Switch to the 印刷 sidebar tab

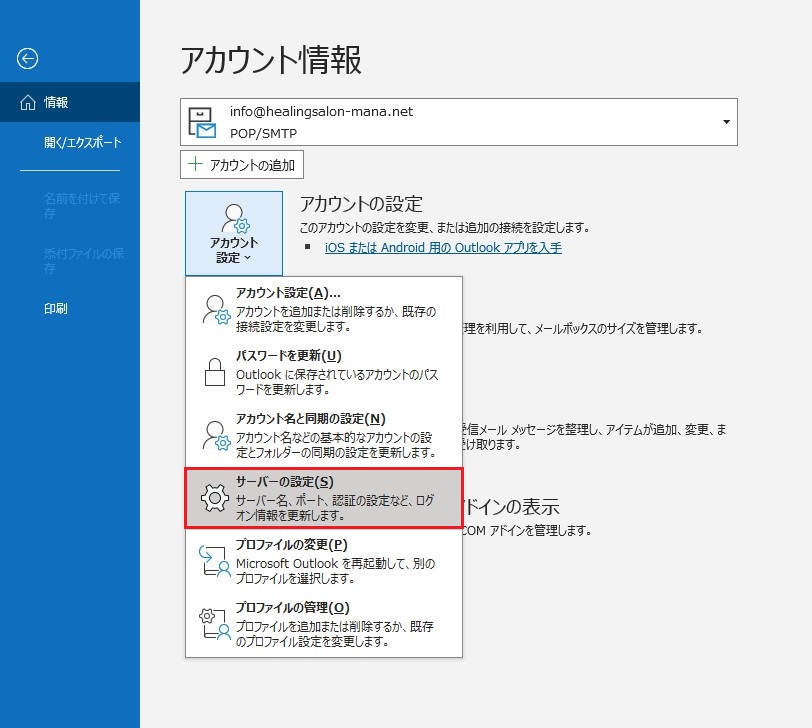click(56, 309)
